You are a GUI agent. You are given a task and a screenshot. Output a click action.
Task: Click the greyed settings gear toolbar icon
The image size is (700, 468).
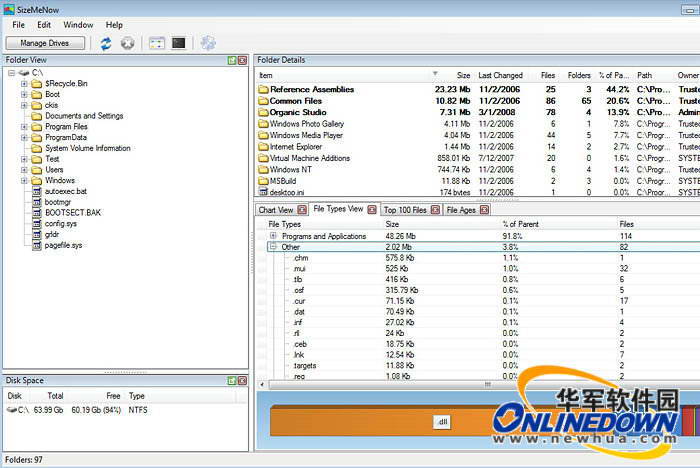point(208,43)
